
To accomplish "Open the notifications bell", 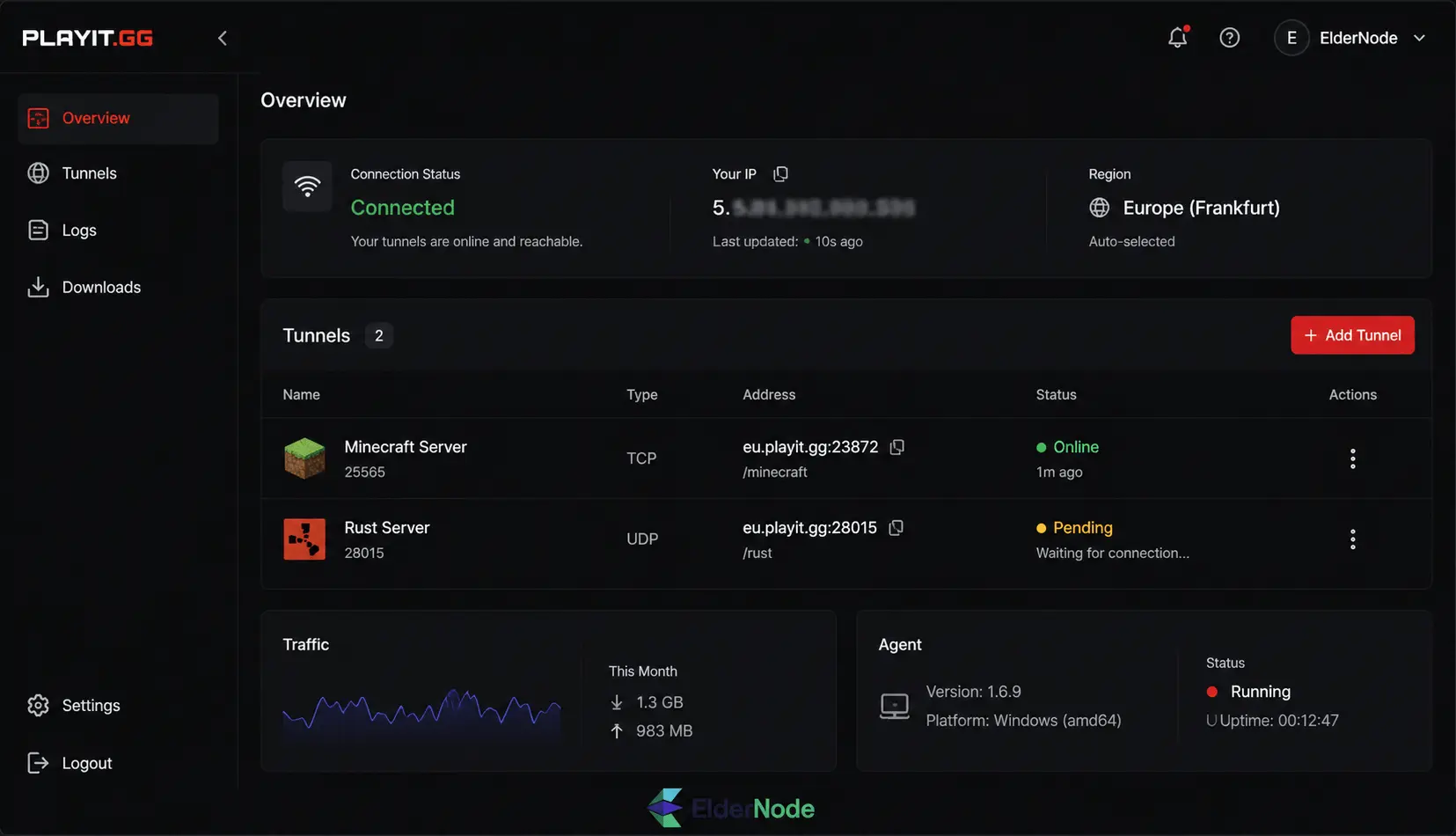I will [1178, 37].
